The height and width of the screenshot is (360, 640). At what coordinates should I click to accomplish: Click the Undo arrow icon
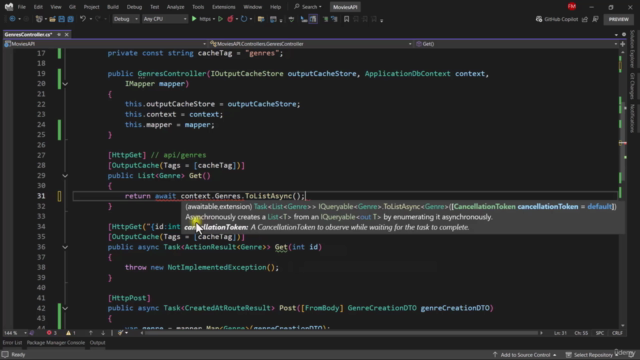(x=83, y=19)
